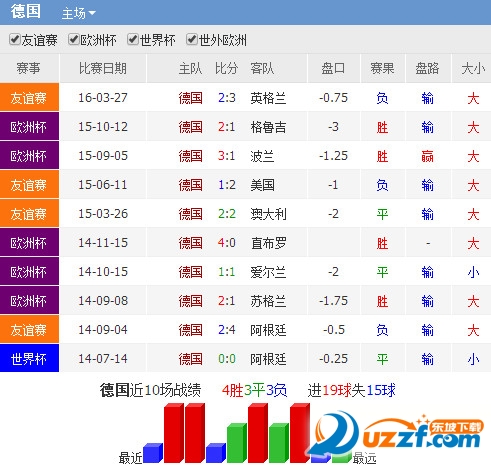491x472 pixels.
Task: Click date 16-03-27
Action: click(103, 98)
